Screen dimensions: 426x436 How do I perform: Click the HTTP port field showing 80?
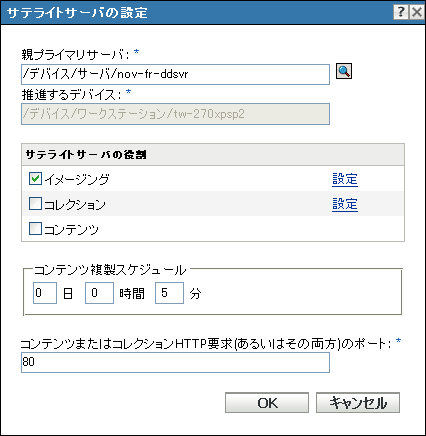pyautogui.click(x=175, y=362)
